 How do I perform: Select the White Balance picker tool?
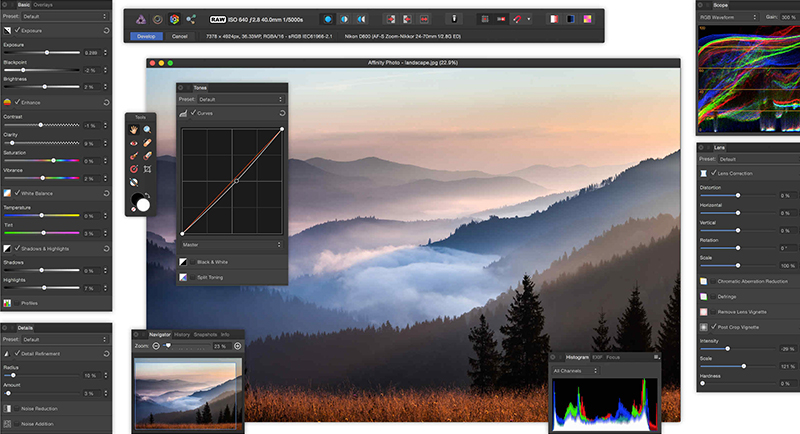coord(134,182)
